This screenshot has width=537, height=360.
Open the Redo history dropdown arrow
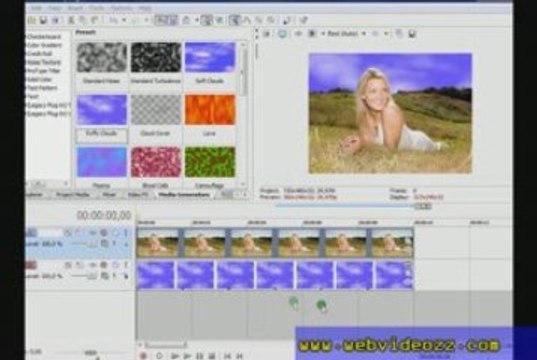(x=146, y=21)
